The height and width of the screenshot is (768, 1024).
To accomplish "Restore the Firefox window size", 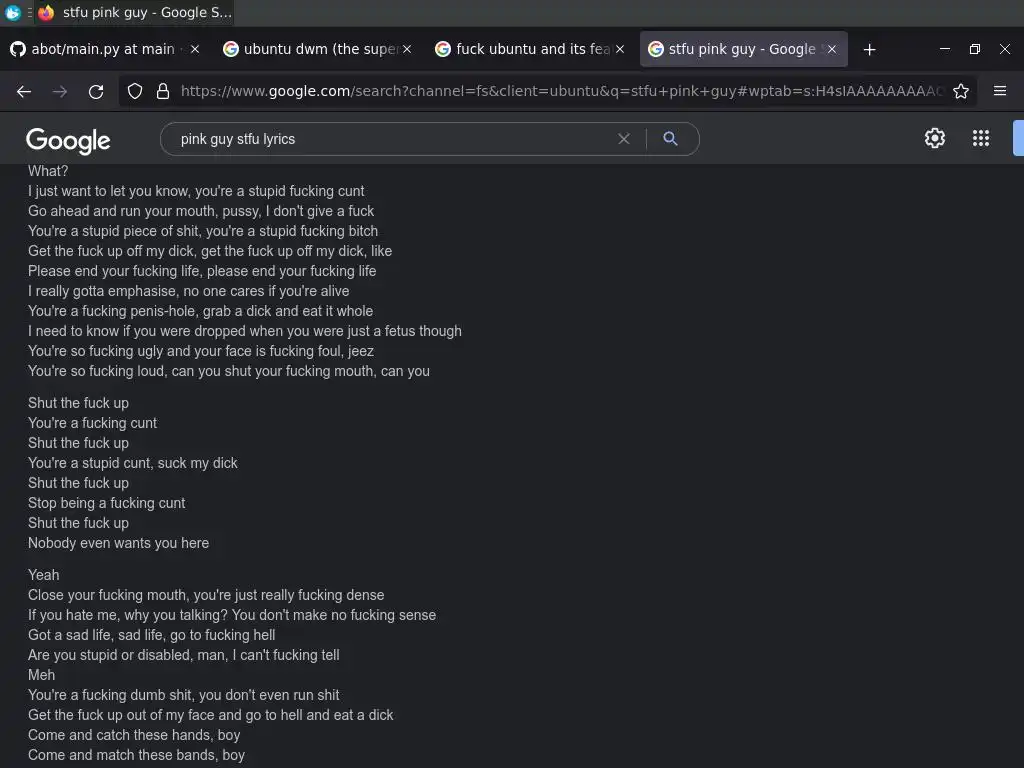I will 974,49.
